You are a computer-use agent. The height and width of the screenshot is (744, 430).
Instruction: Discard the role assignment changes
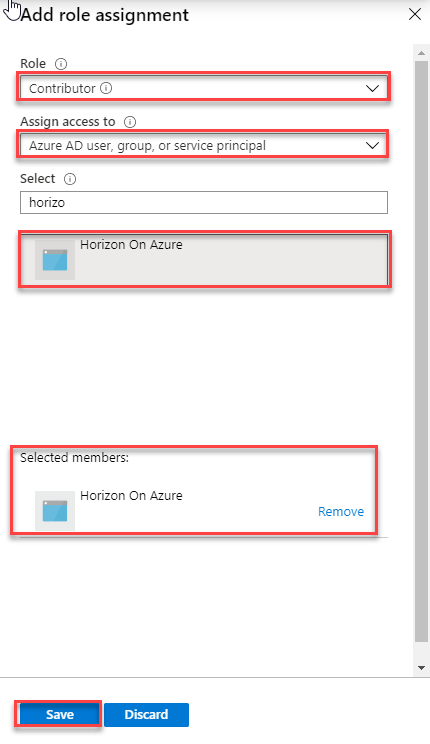click(x=146, y=715)
